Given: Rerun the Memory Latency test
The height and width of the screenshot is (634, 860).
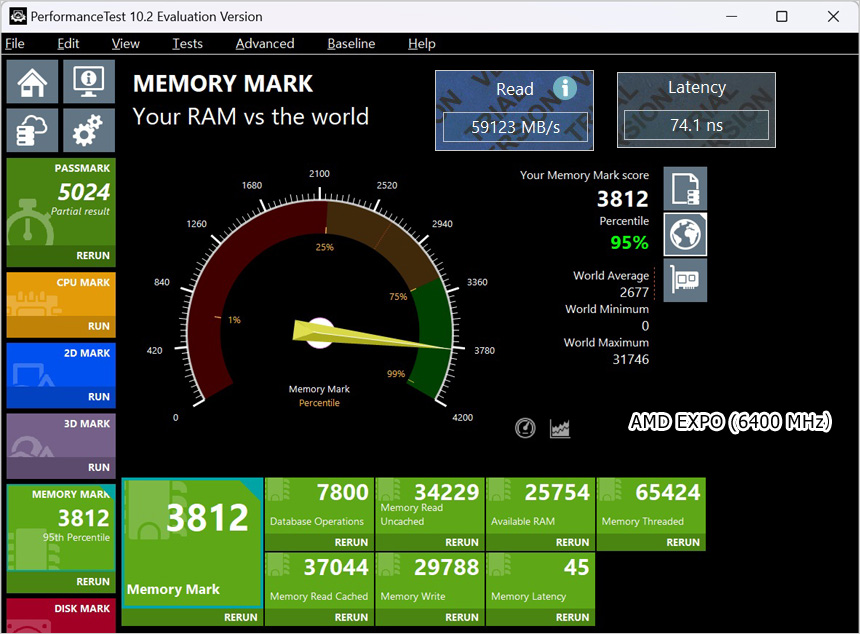Looking at the screenshot, I should pyautogui.click(x=572, y=617).
